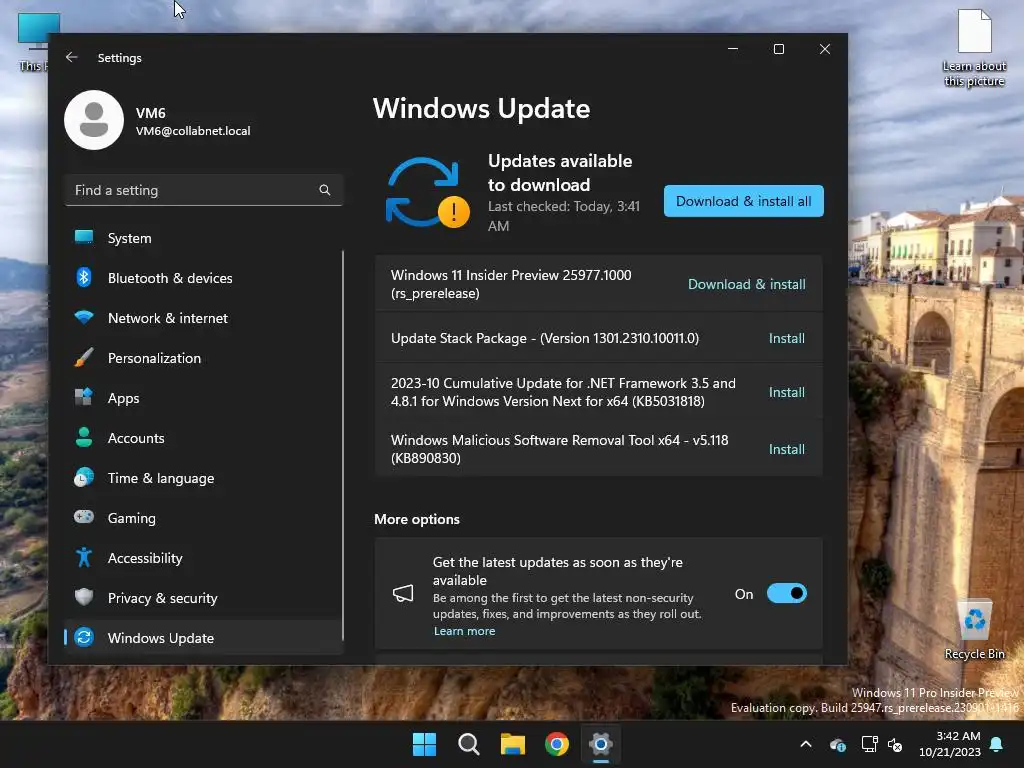Click the Accounts person icon
Viewport: 1024px width, 768px height.
[84, 437]
